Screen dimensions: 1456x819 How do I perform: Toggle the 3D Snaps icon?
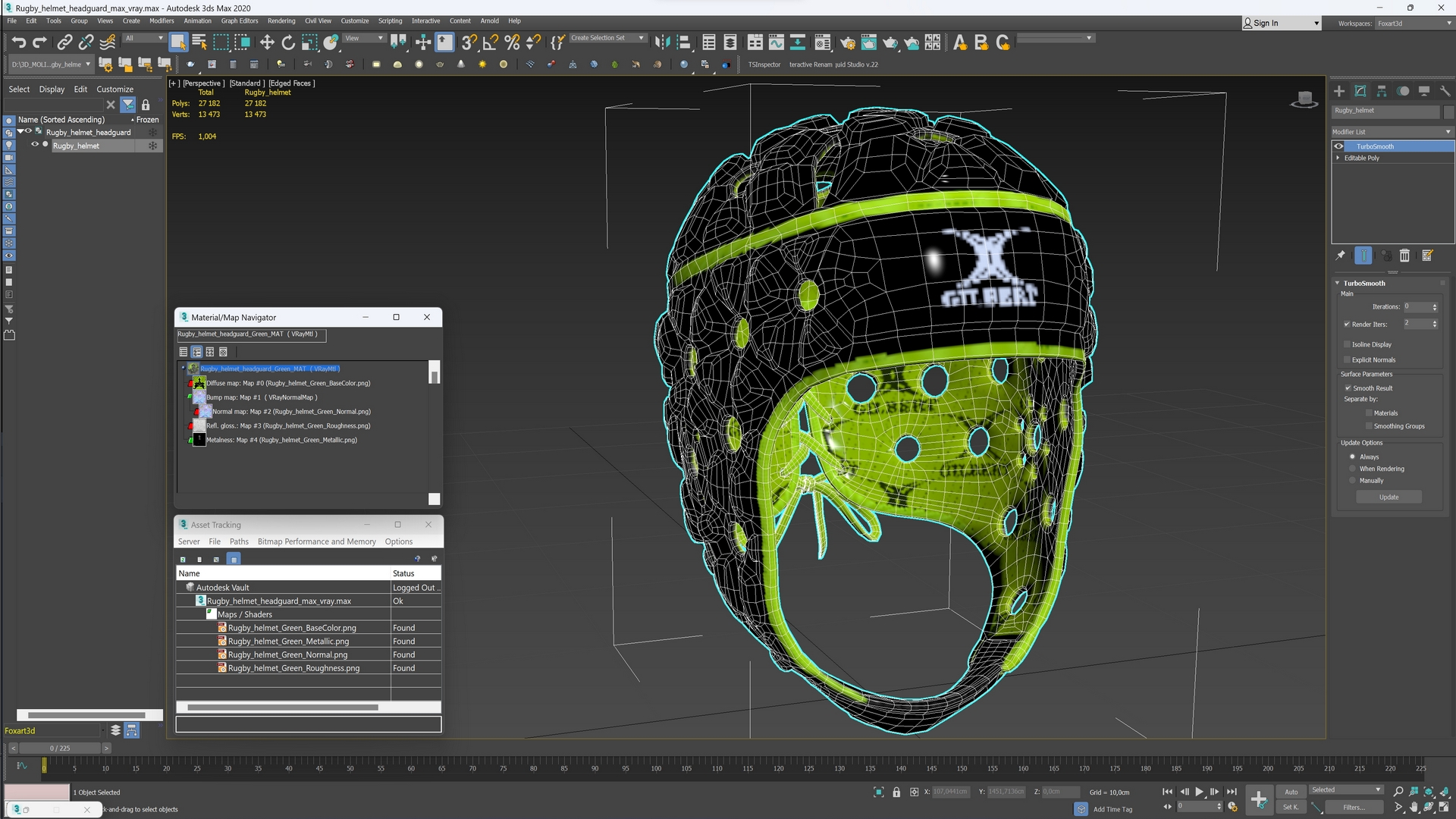coord(469,42)
